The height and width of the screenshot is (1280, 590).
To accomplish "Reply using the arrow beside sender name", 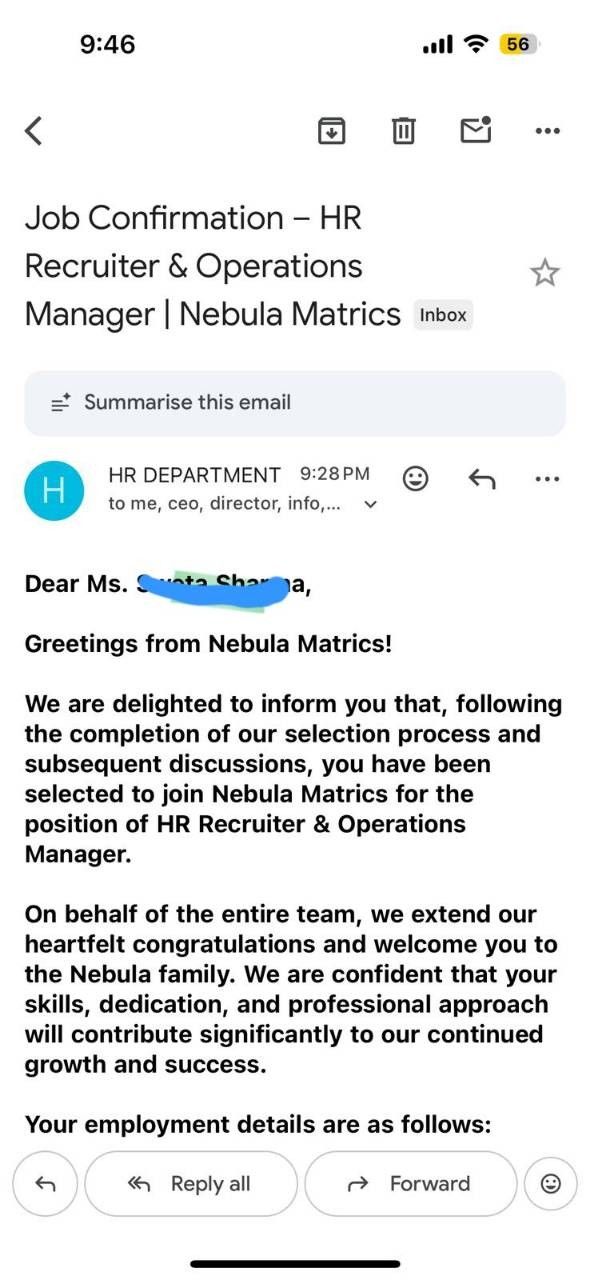I will point(482,479).
